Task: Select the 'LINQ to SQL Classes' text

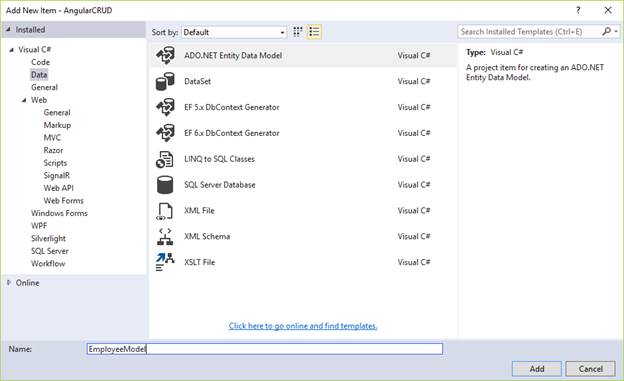Action: pos(219,159)
